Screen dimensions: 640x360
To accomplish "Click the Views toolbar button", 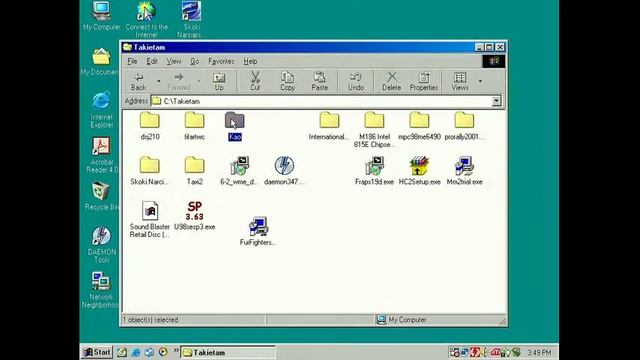I will click(460, 81).
